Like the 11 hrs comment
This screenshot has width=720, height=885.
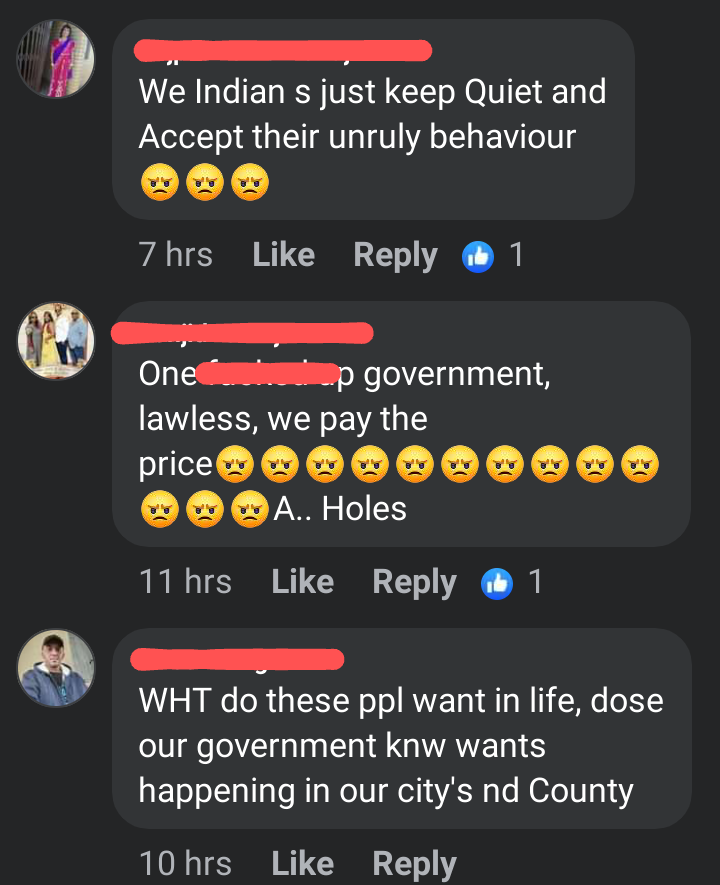coord(302,582)
